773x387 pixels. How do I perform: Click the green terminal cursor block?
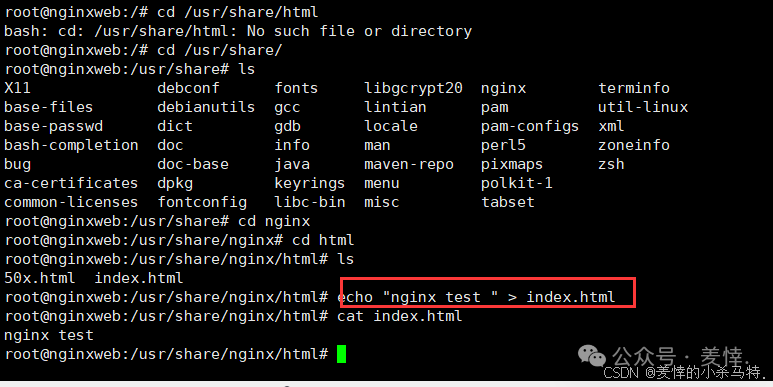[x=342, y=354]
